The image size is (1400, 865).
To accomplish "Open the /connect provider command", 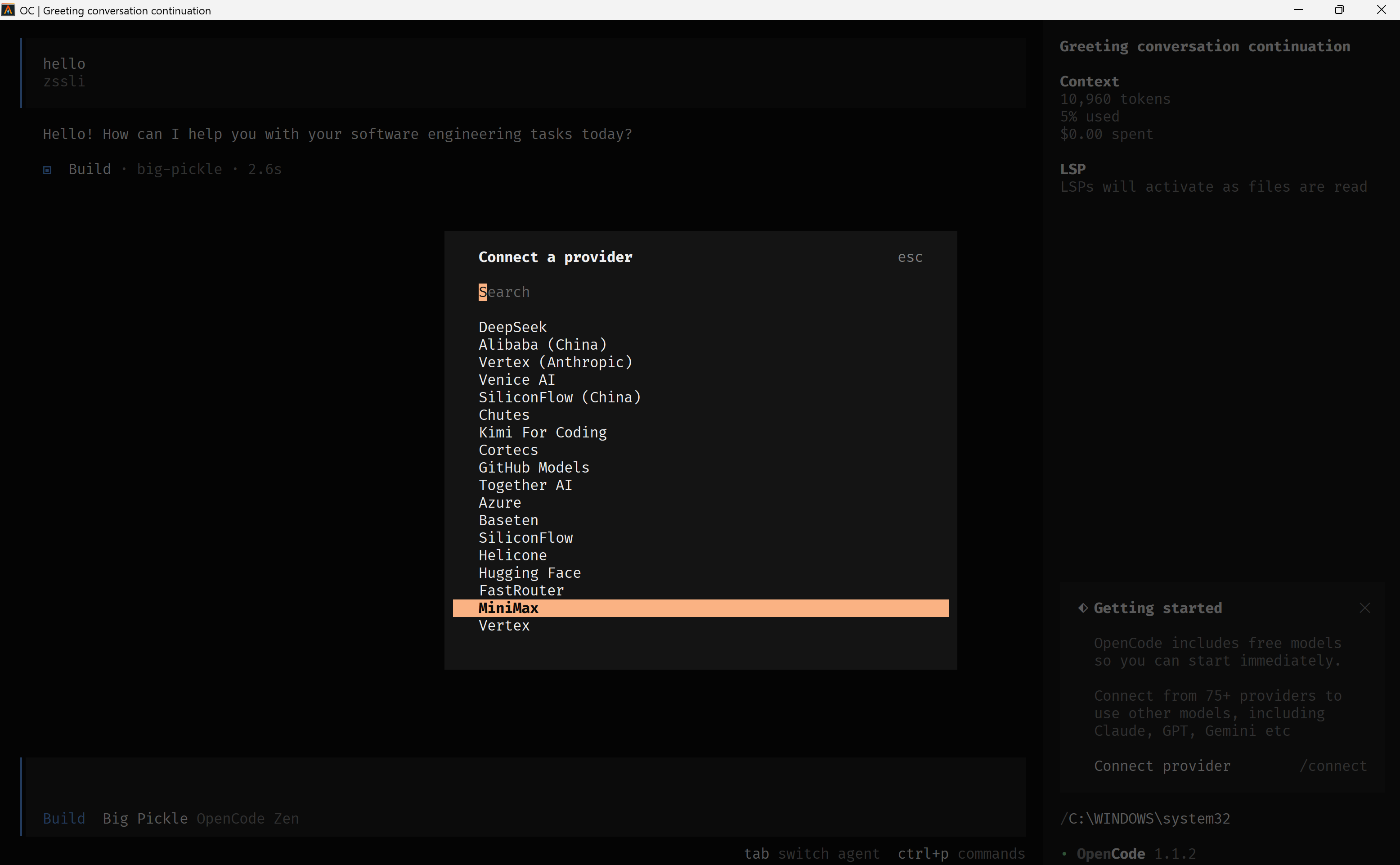I will 1333,766.
